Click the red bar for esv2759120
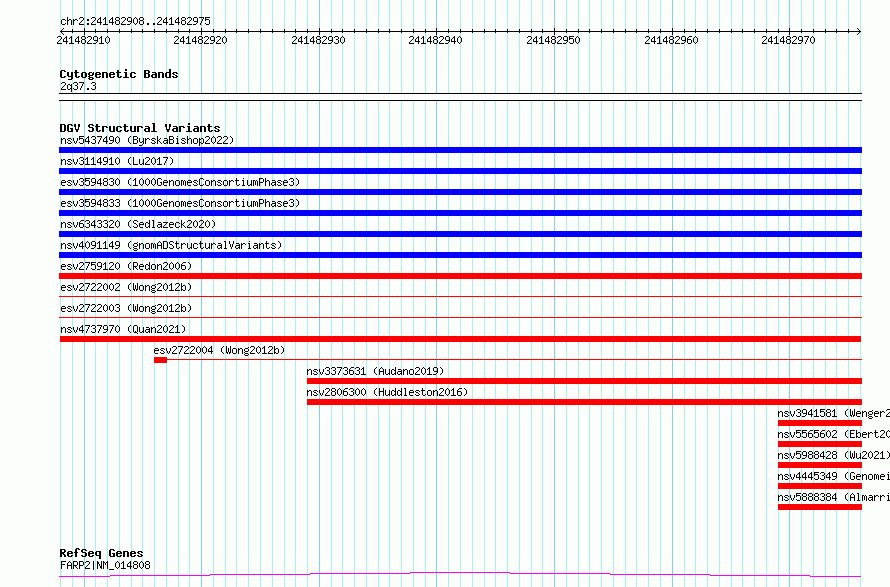The width and height of the screenshot is (890, 587). pyautogui.click(x=460, y=276)
